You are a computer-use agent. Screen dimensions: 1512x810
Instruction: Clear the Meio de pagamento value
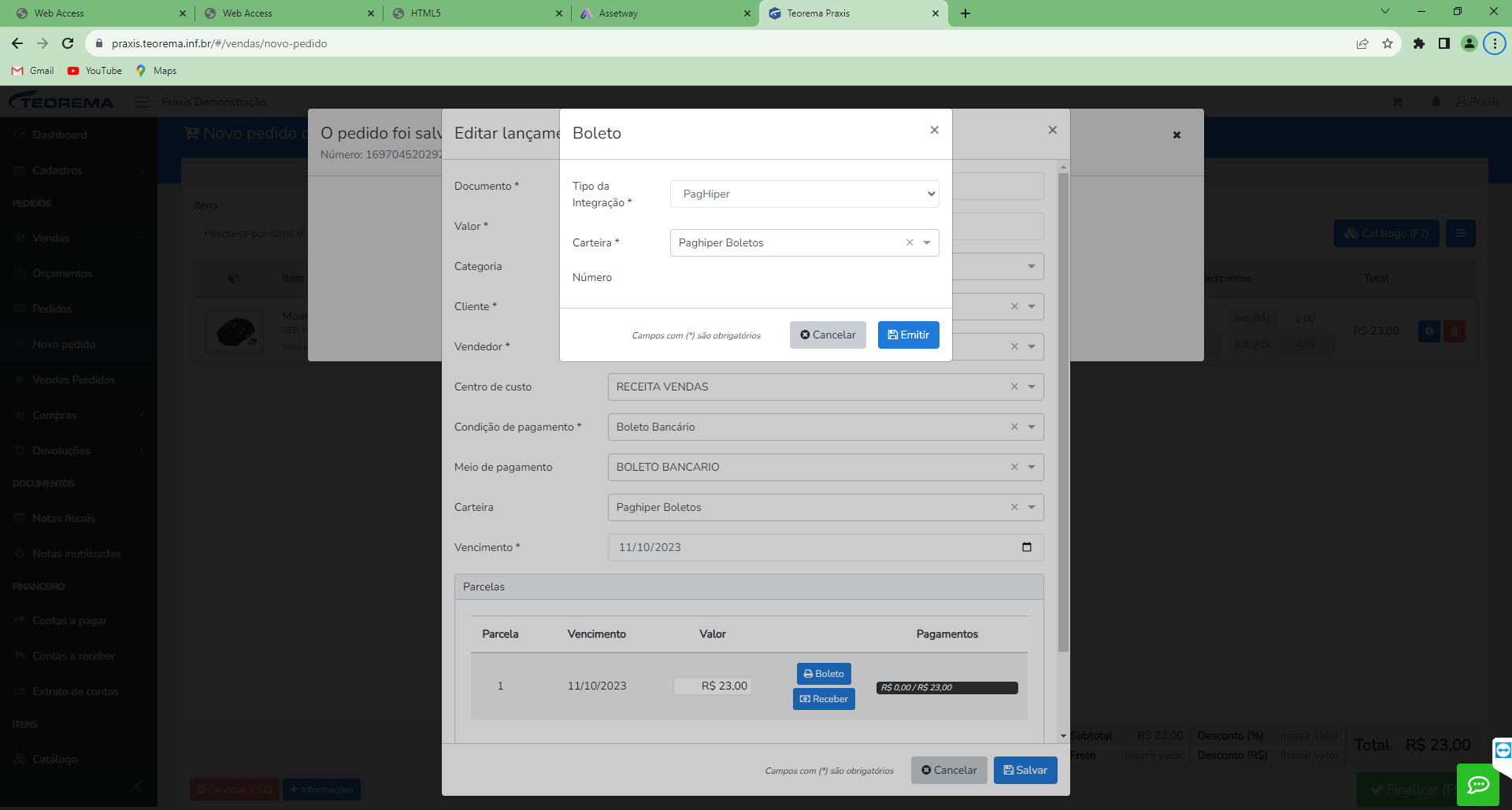coord(1014,467)
